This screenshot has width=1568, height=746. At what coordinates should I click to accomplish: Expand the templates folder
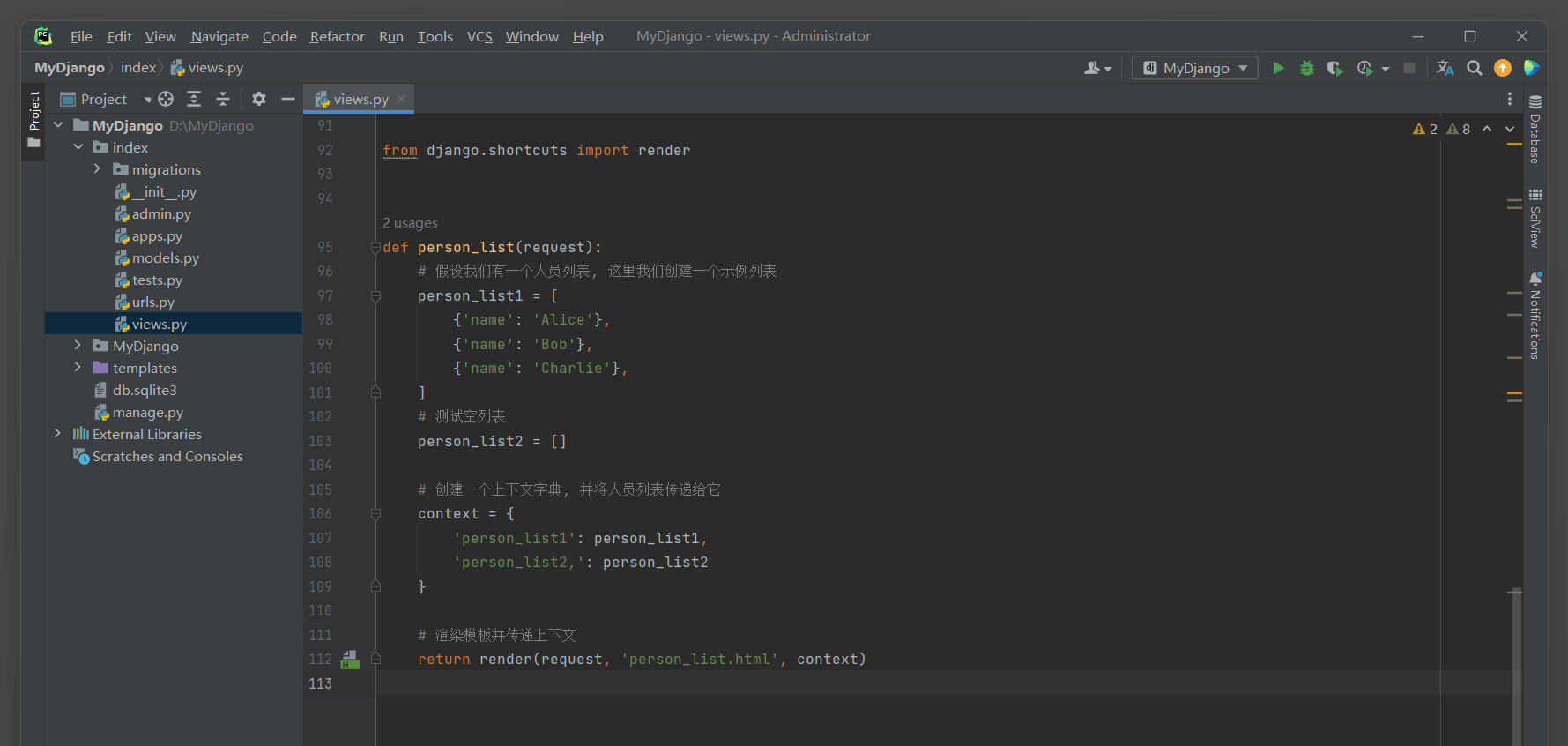pos(78,368)
